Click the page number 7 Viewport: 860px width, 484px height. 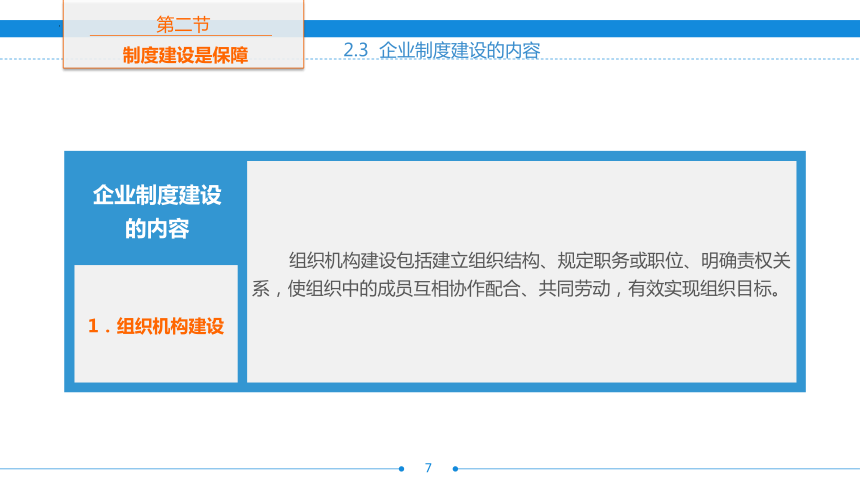428,468
